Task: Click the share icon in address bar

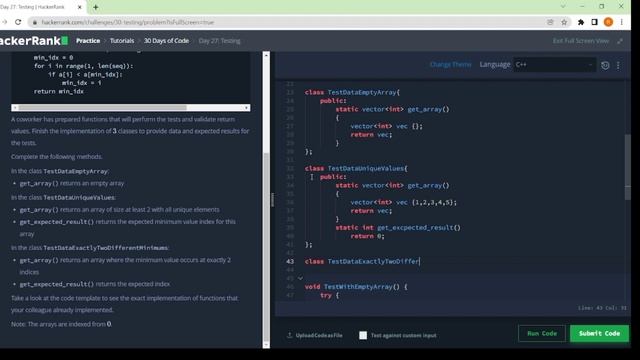Action: click(550, 22)
